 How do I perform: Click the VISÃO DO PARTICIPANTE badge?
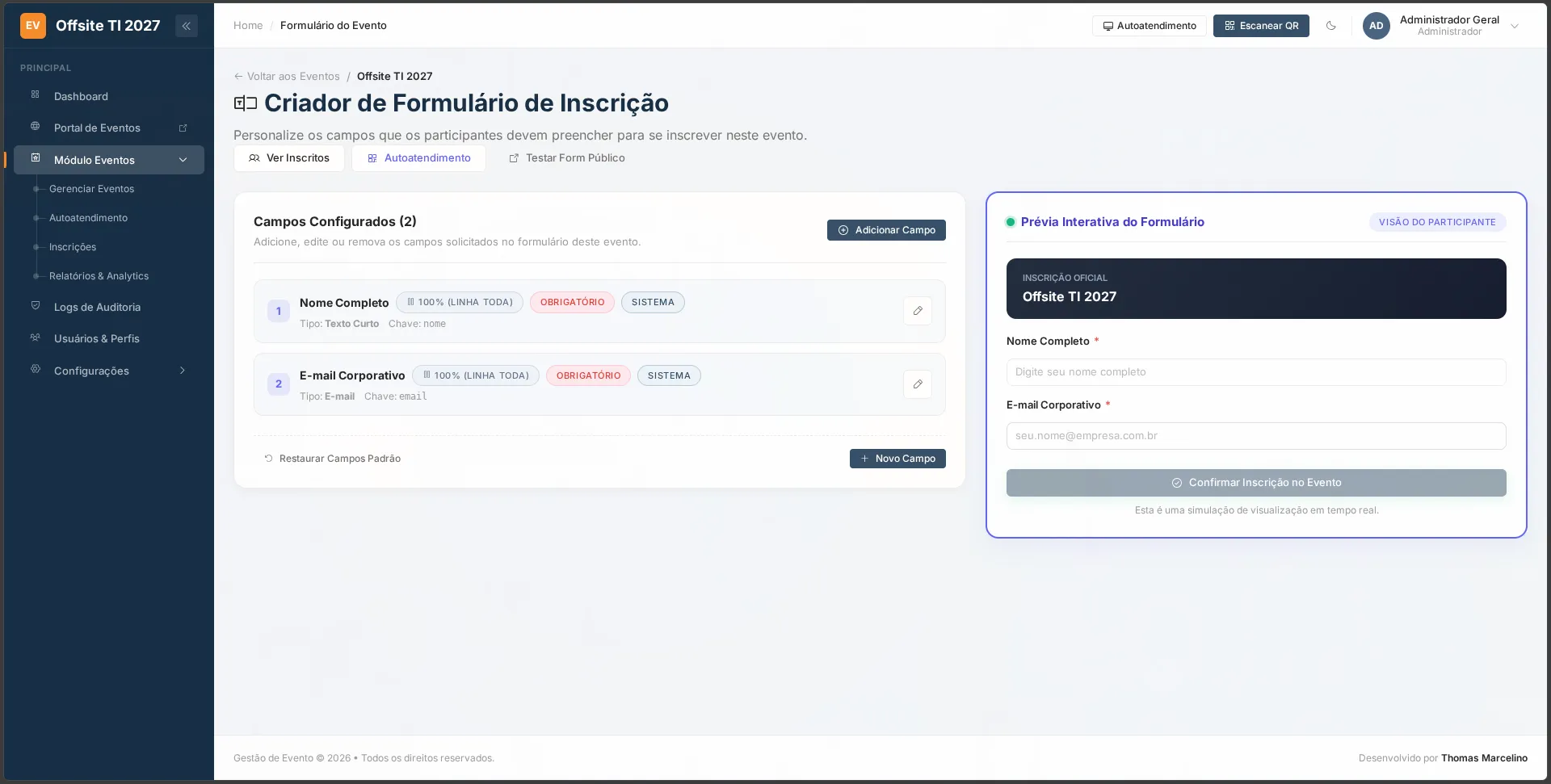click(x=1437, y=222)
